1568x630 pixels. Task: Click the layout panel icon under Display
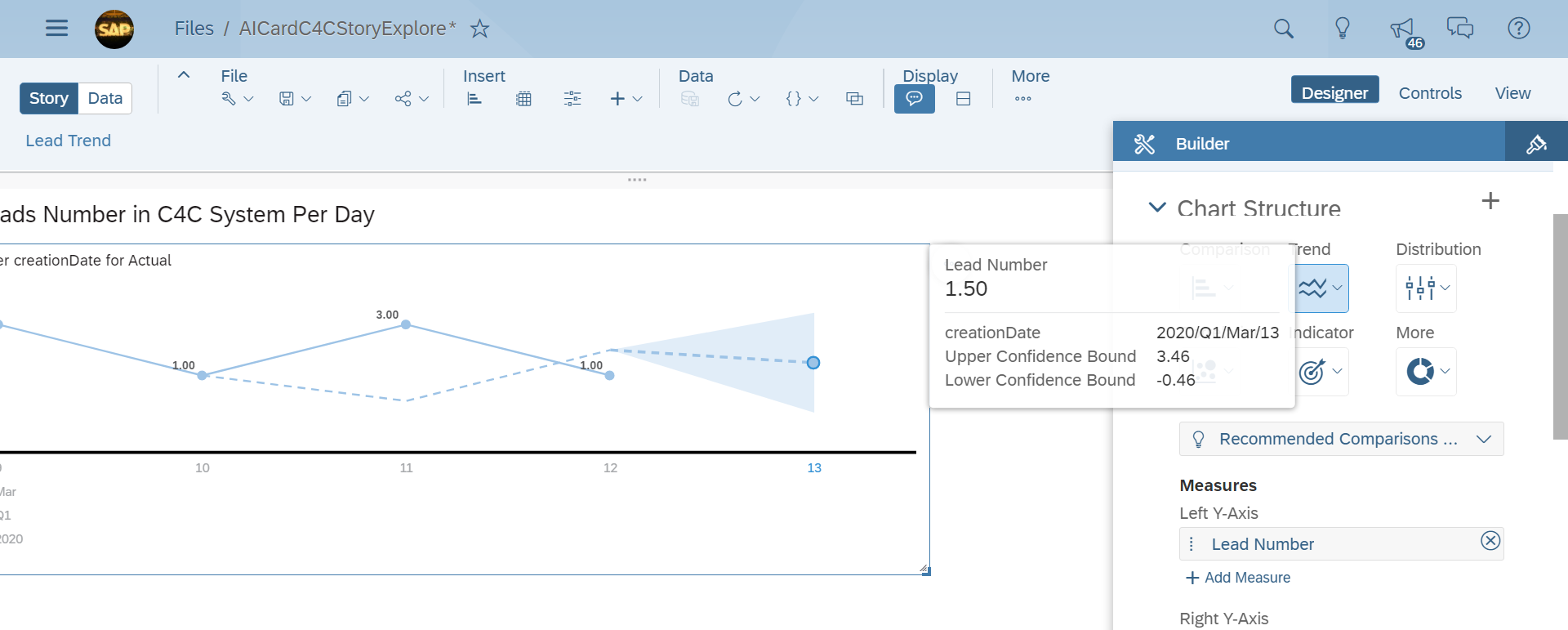tap(964, 99)
